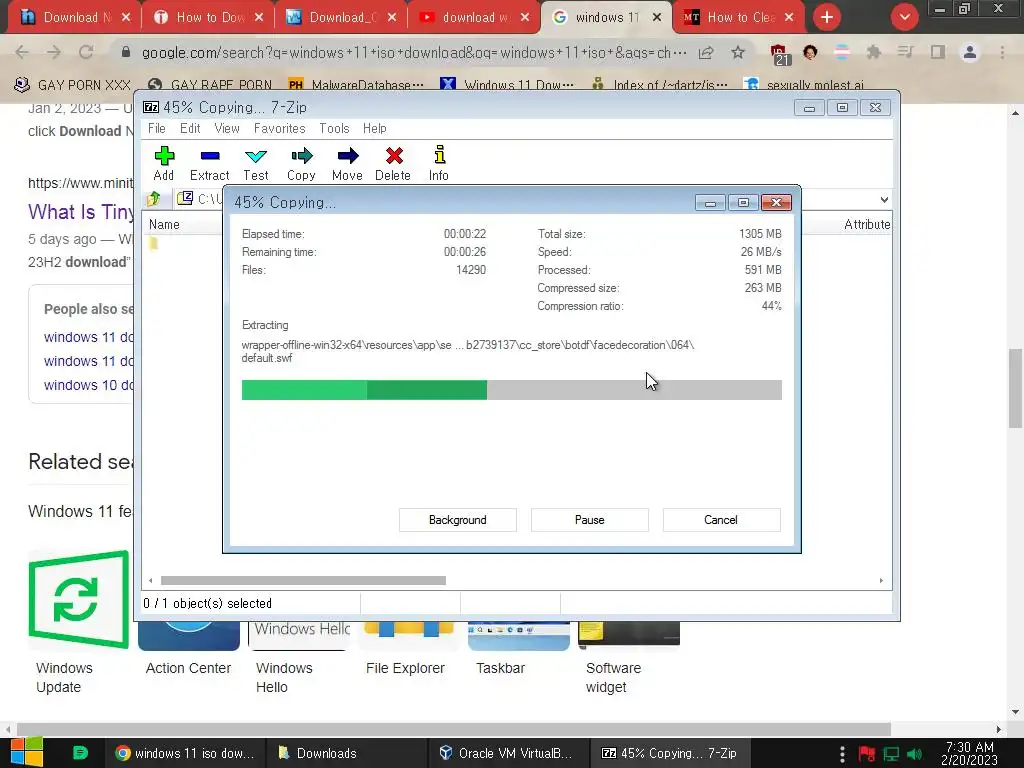This screenshot has width=1024, height=768.
Task: Open Tools menu in 7-Zip
Action: pyautogui.click(x=334, y=129)
